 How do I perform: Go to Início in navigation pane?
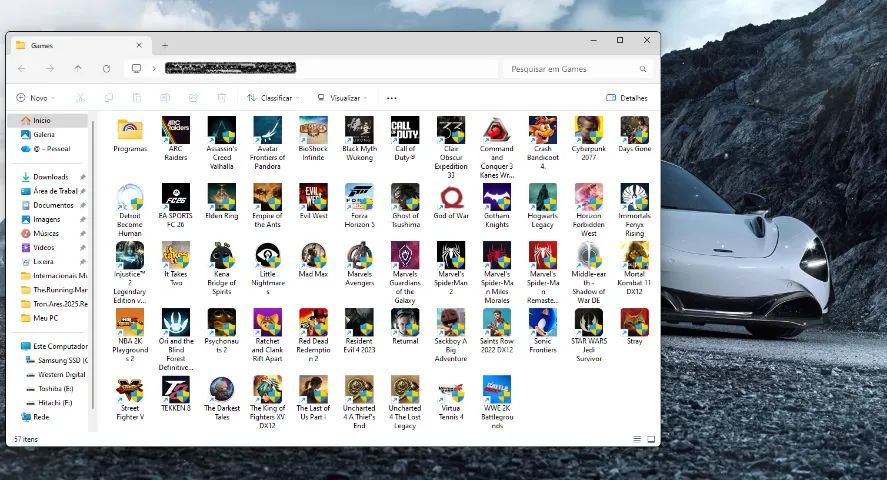point(48,120)
